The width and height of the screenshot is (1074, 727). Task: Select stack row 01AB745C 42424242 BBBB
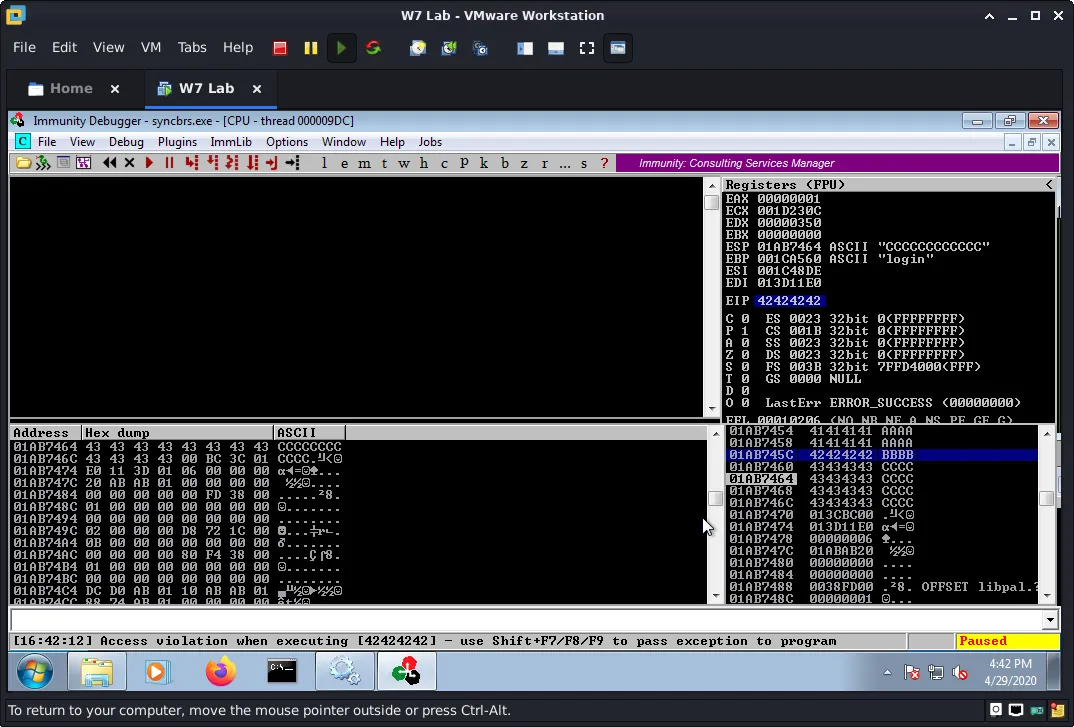pos(882,455)
